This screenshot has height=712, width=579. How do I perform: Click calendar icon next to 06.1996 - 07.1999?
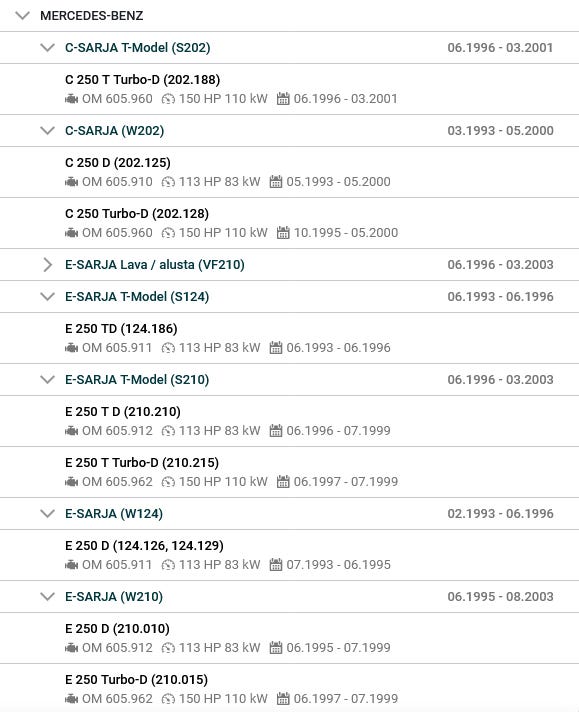tap(276, 431)
